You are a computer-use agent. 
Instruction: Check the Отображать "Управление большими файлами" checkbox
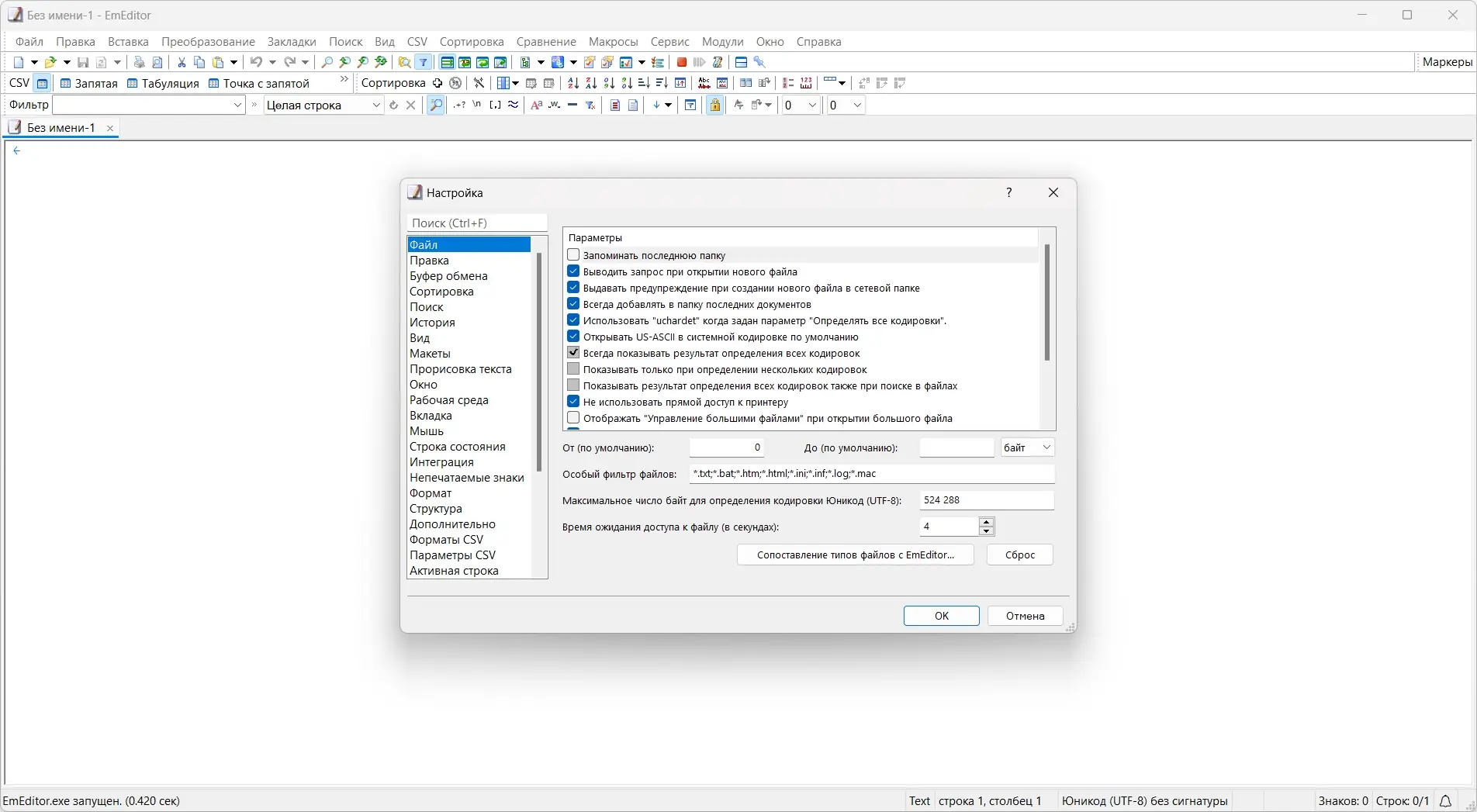coord(573,418)
